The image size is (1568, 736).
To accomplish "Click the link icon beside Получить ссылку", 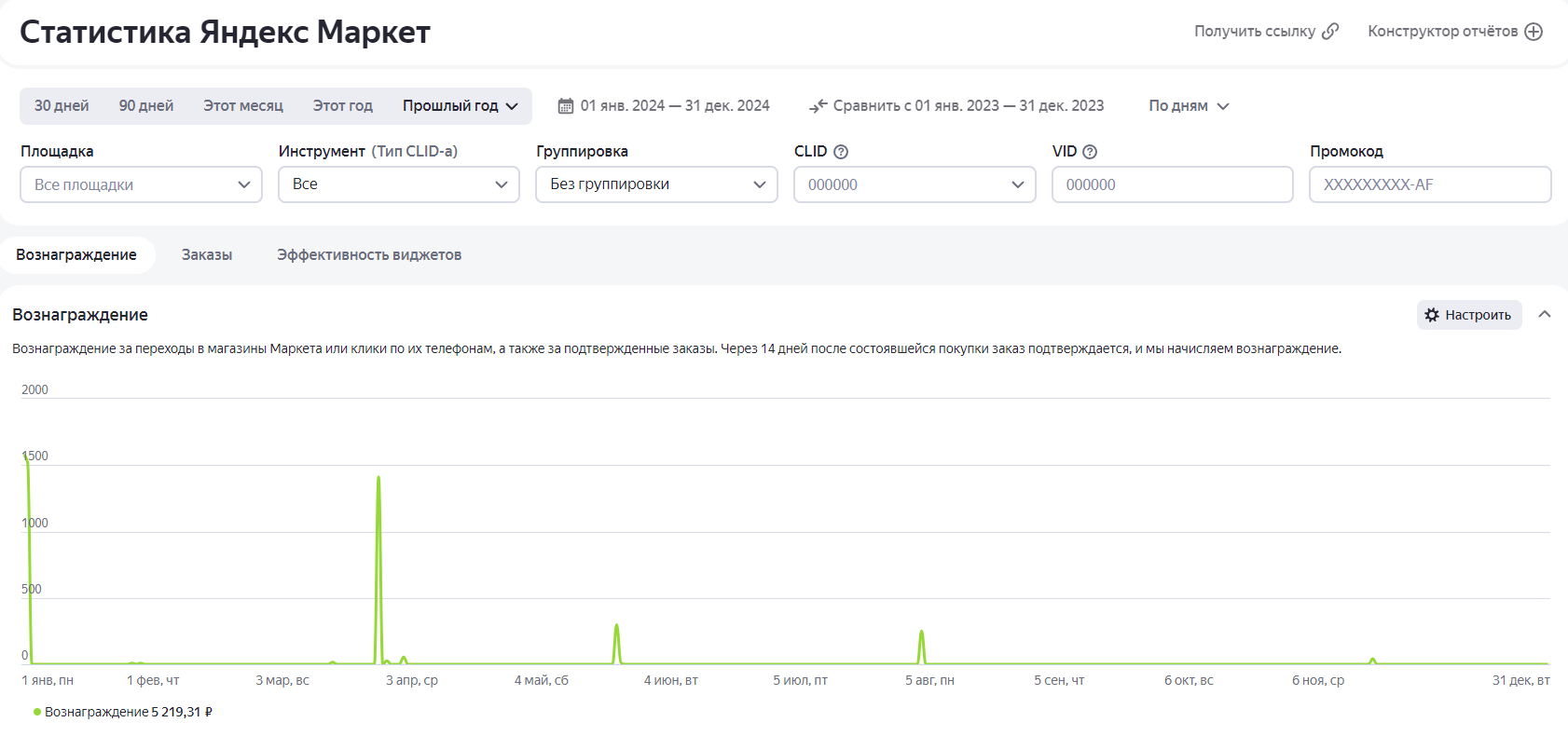I will click(x=1330, y=32).
